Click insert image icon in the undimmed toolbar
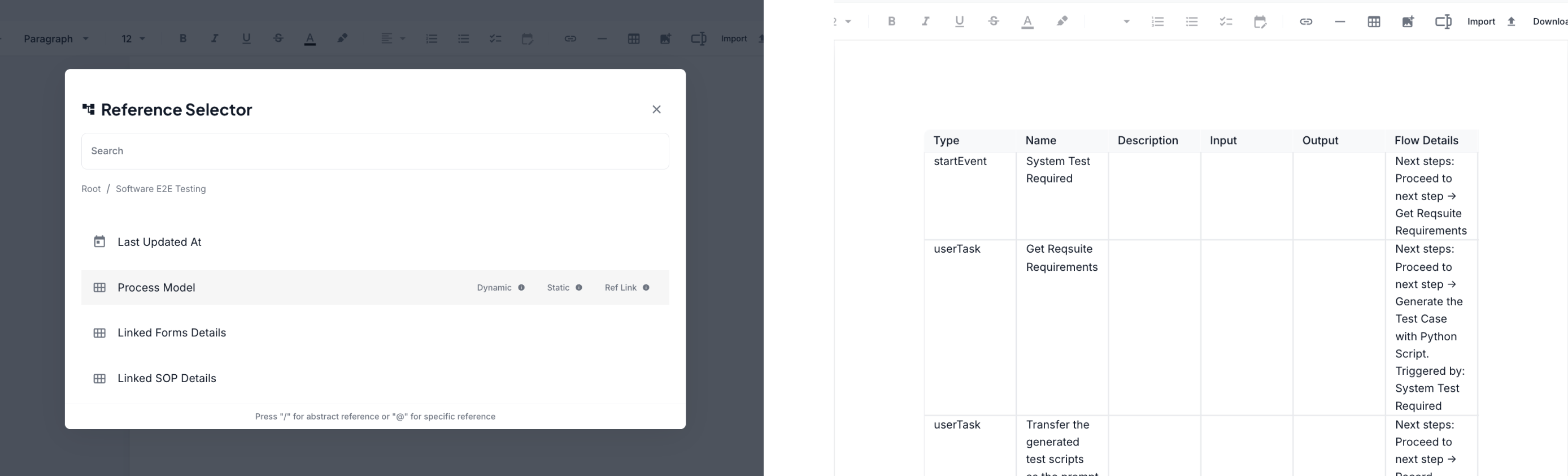 1408,22
